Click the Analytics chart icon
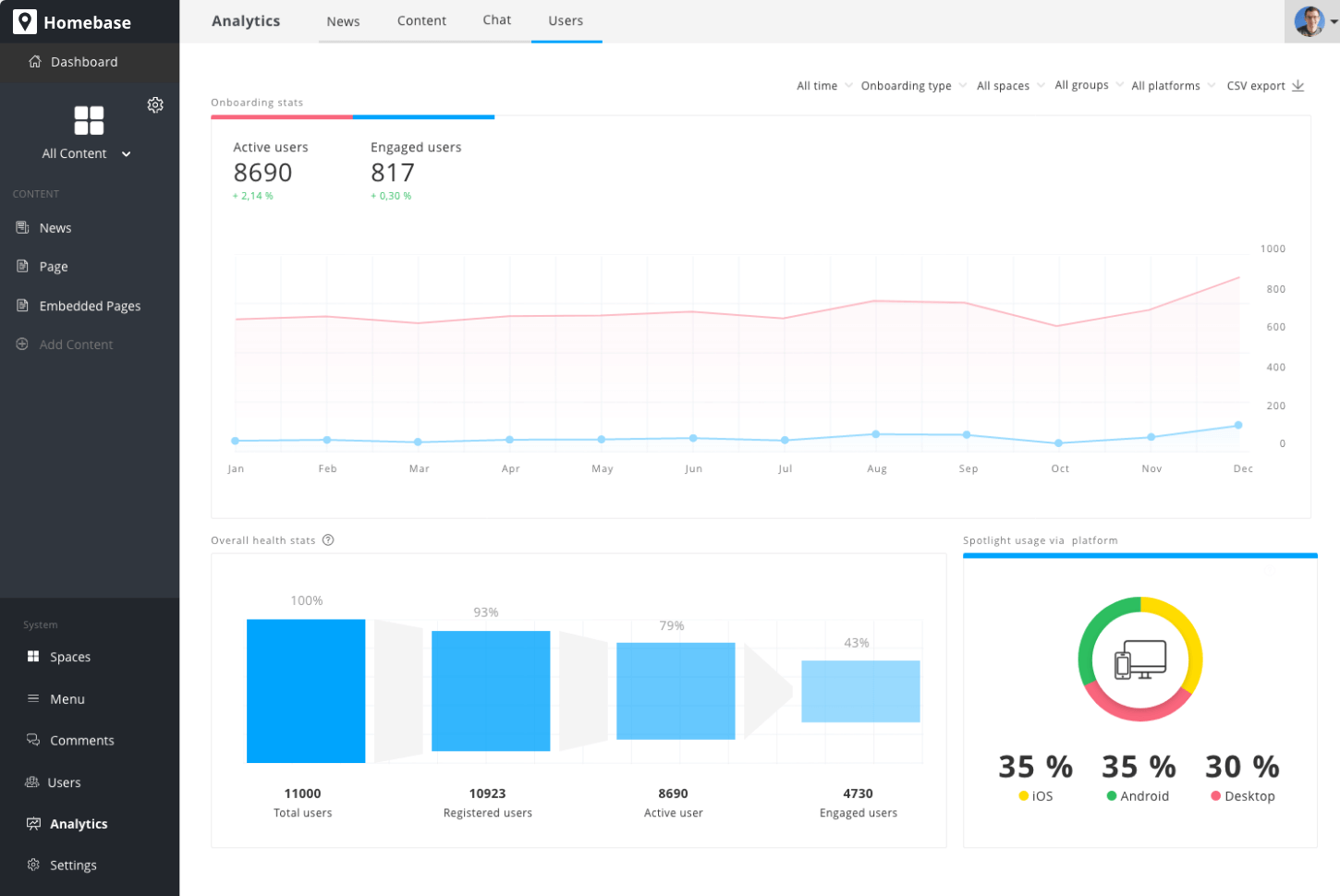This screenshot has height=896, width=1340. point(33,823)
